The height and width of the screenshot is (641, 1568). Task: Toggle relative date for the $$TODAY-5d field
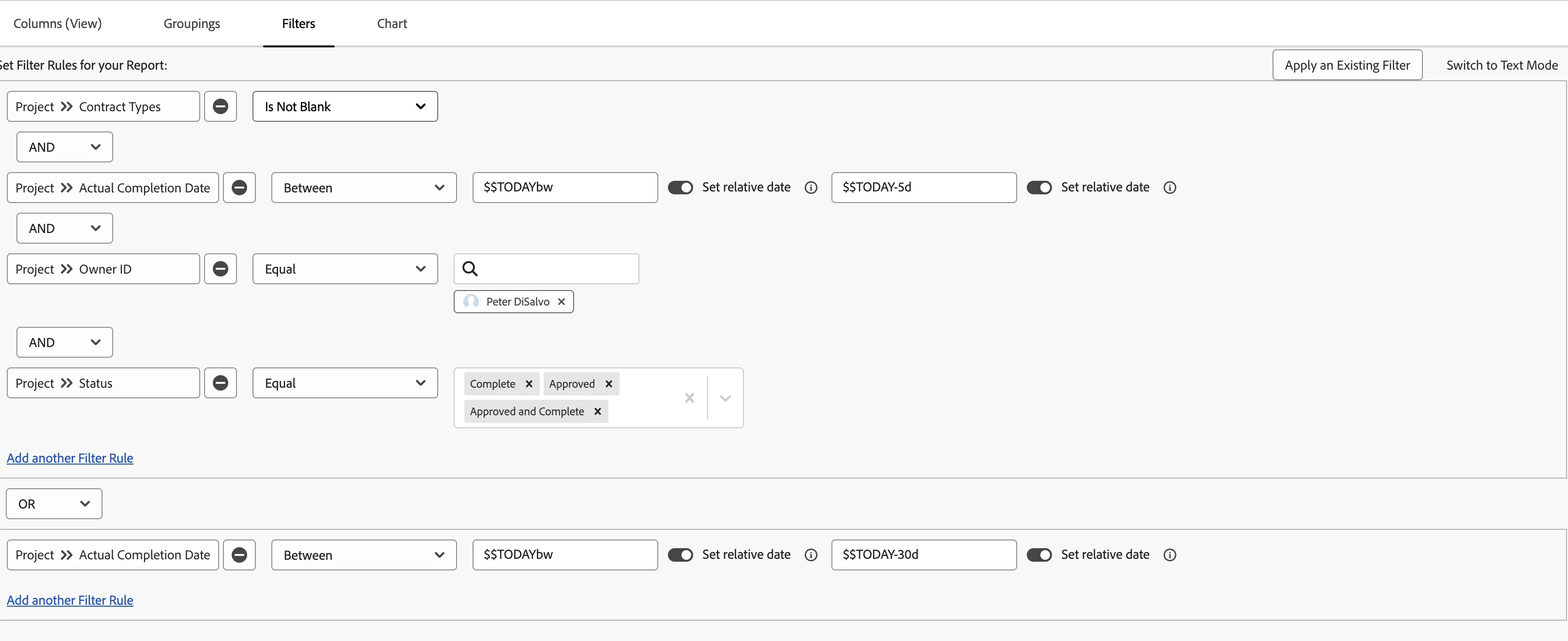click(1039, 187)
